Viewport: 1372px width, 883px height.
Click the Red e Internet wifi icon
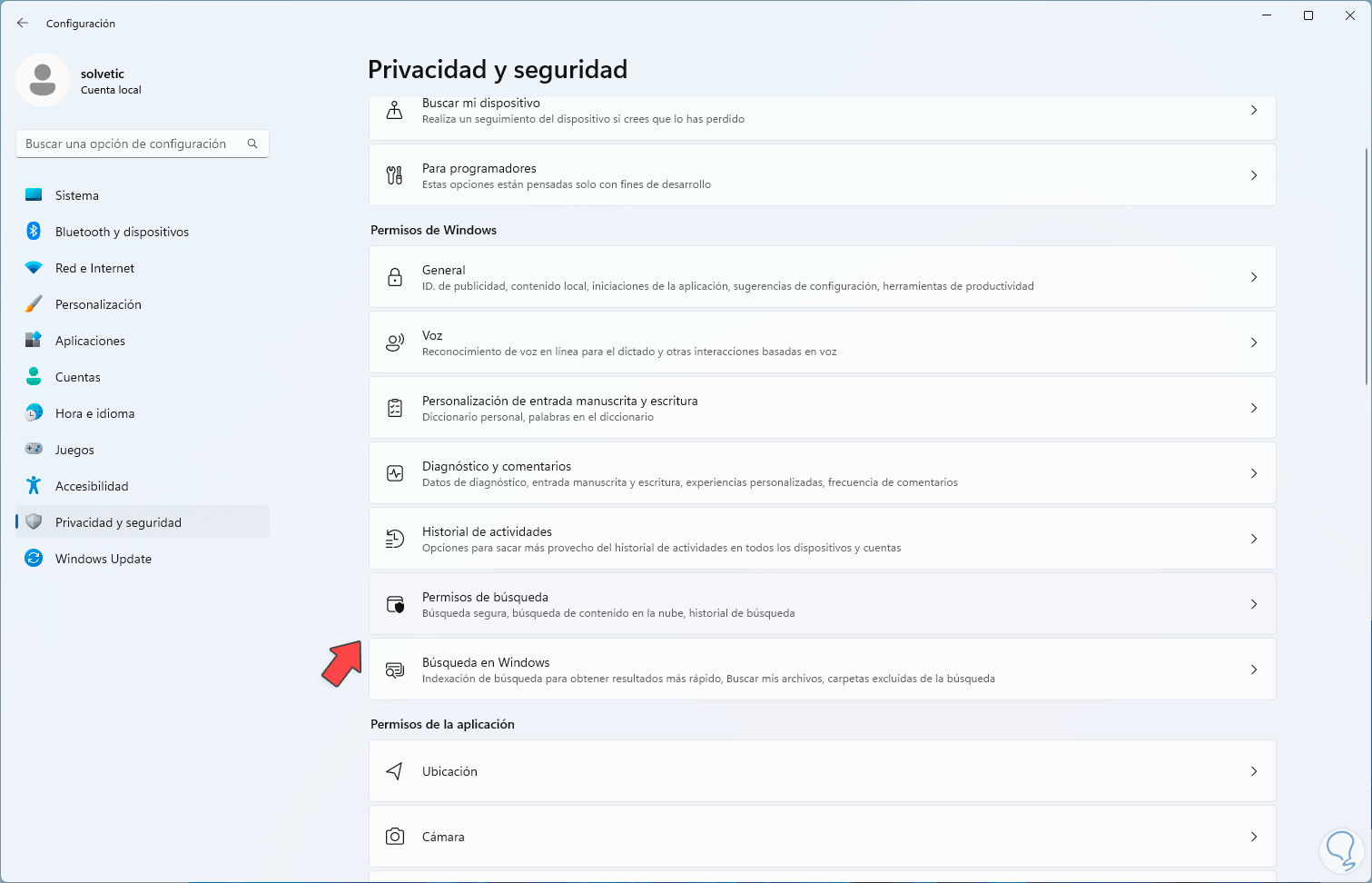click(34, 268)
